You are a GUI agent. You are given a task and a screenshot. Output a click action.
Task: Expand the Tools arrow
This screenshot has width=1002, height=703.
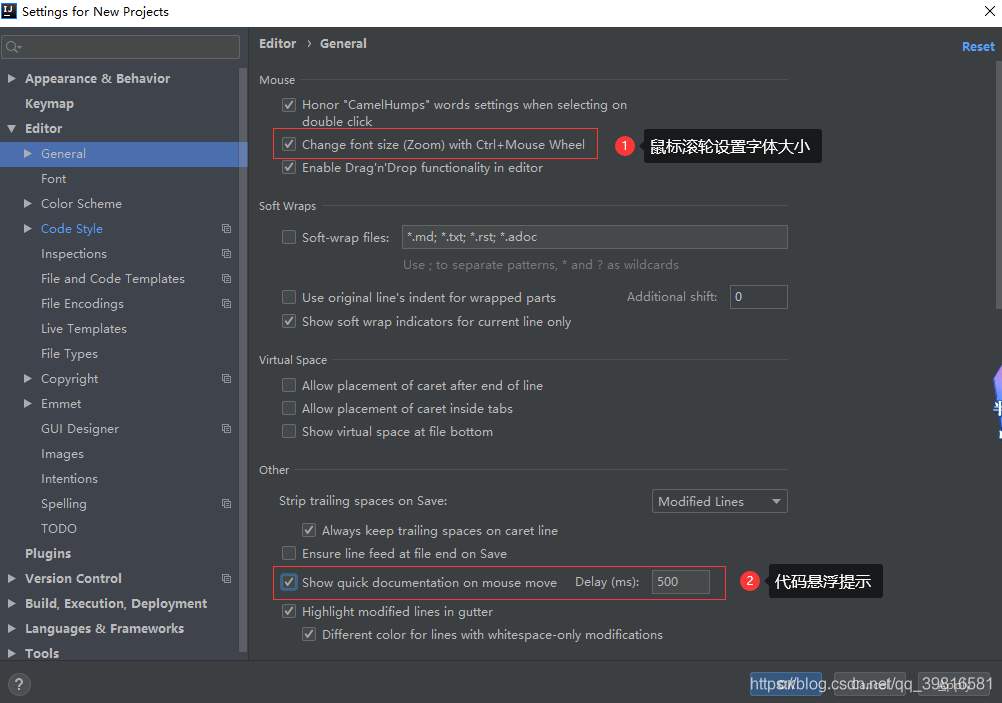tap(12, 653)
